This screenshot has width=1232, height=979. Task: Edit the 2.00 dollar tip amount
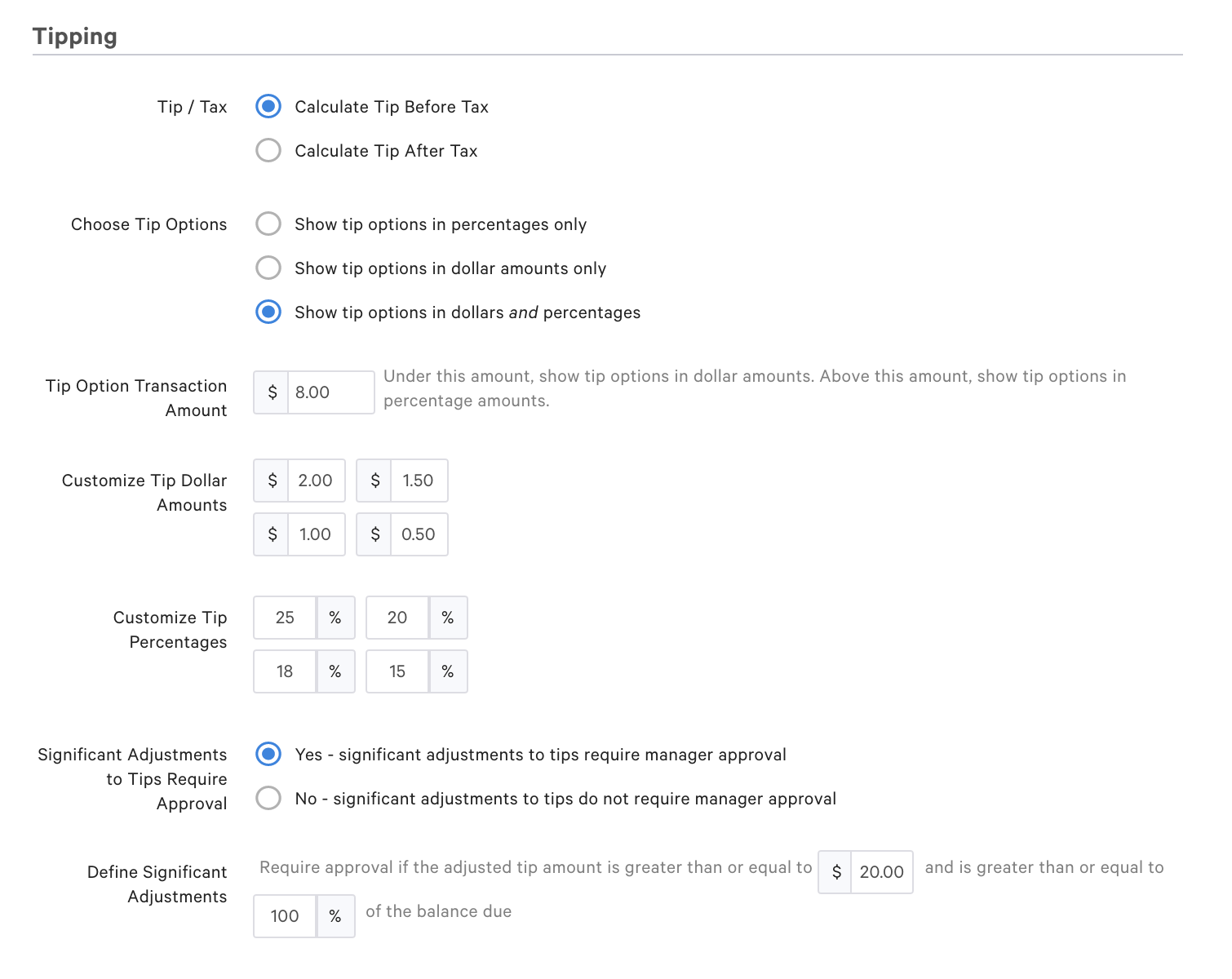[316, 481]
